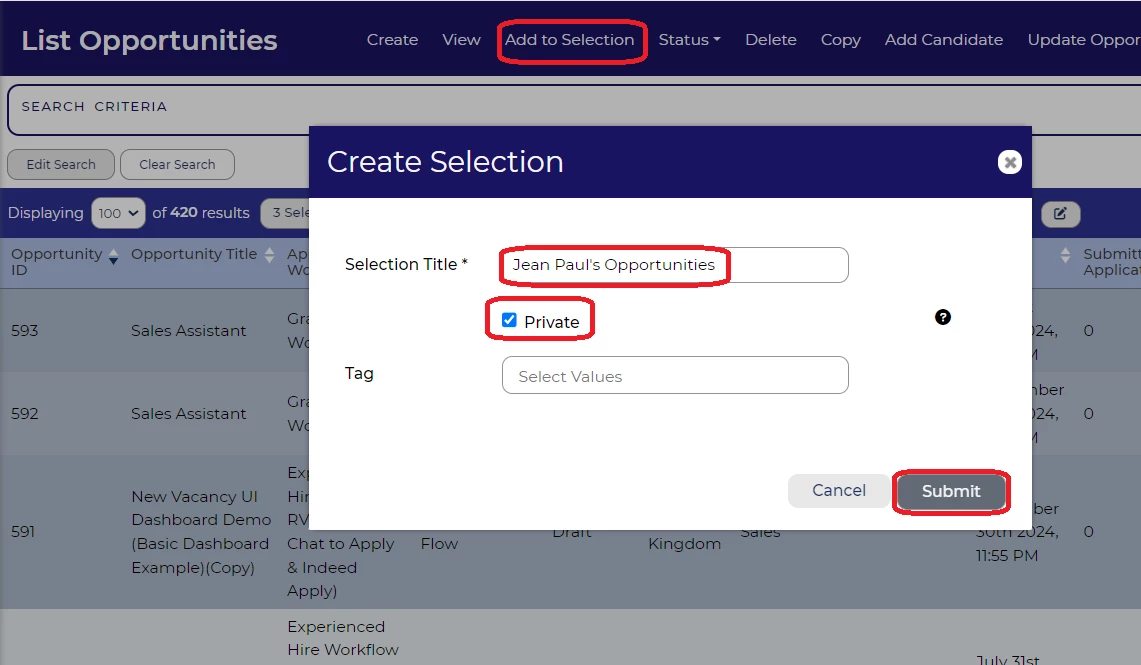Select the View menu item
The image size is (1141, 665).
[x=461, y=40]
